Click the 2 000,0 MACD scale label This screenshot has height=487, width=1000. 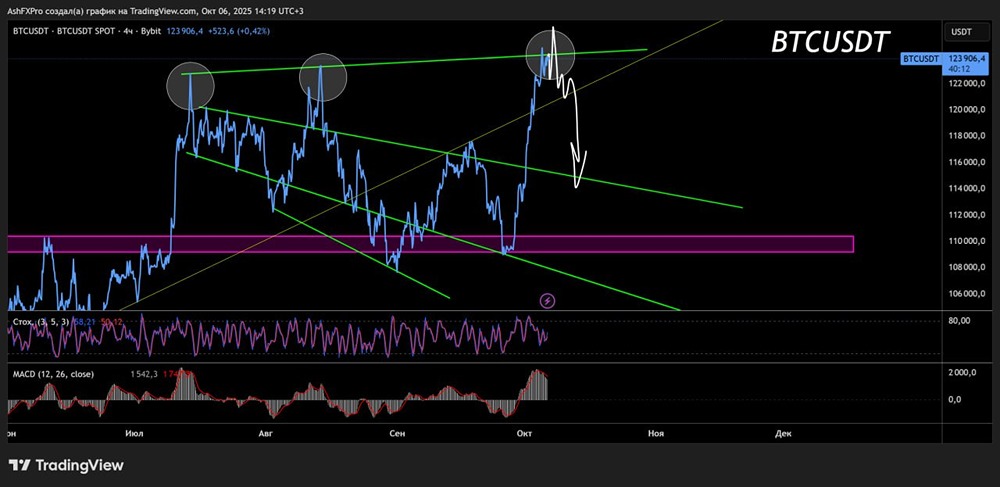click(963, 373)
